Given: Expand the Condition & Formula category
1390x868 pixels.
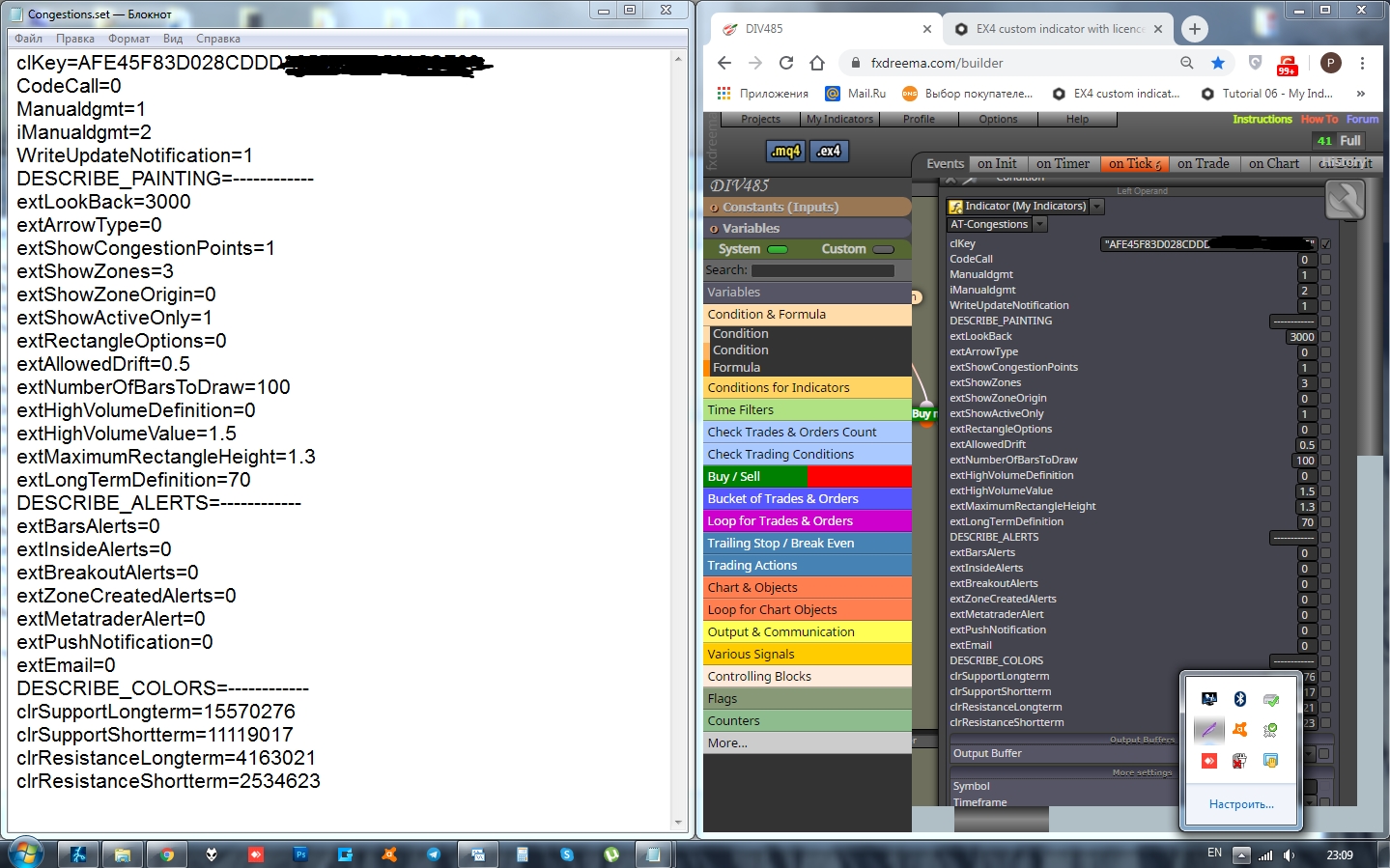Looking at the screenshot, I should point(808,315).
